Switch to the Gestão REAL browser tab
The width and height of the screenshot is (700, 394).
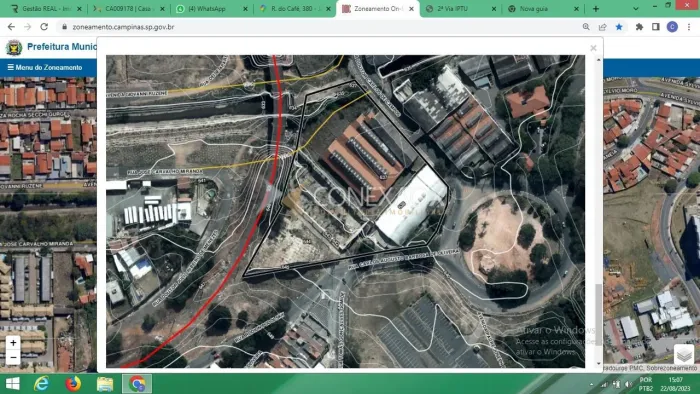pos(46,8)
